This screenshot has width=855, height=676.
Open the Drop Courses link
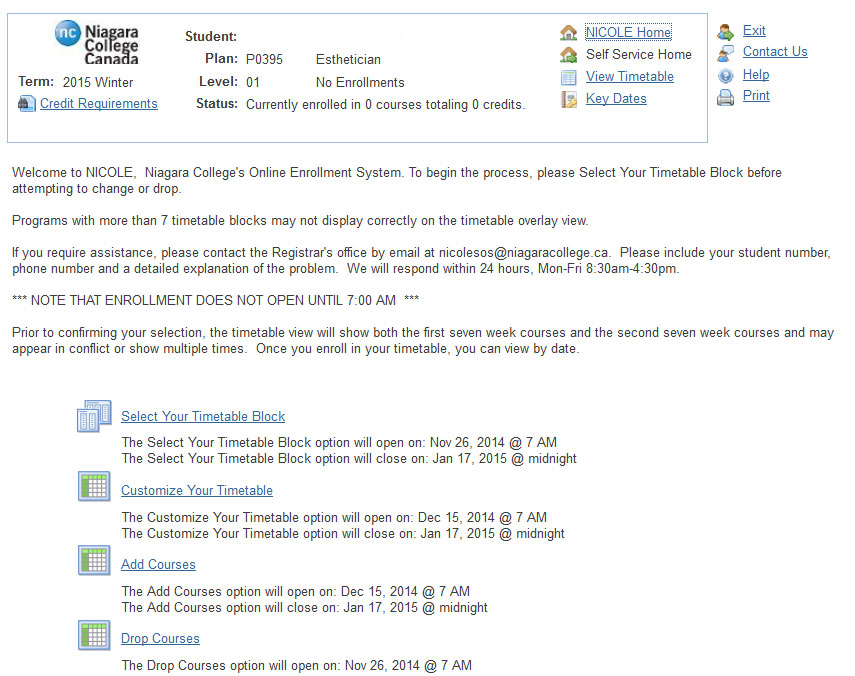point(160,639)
